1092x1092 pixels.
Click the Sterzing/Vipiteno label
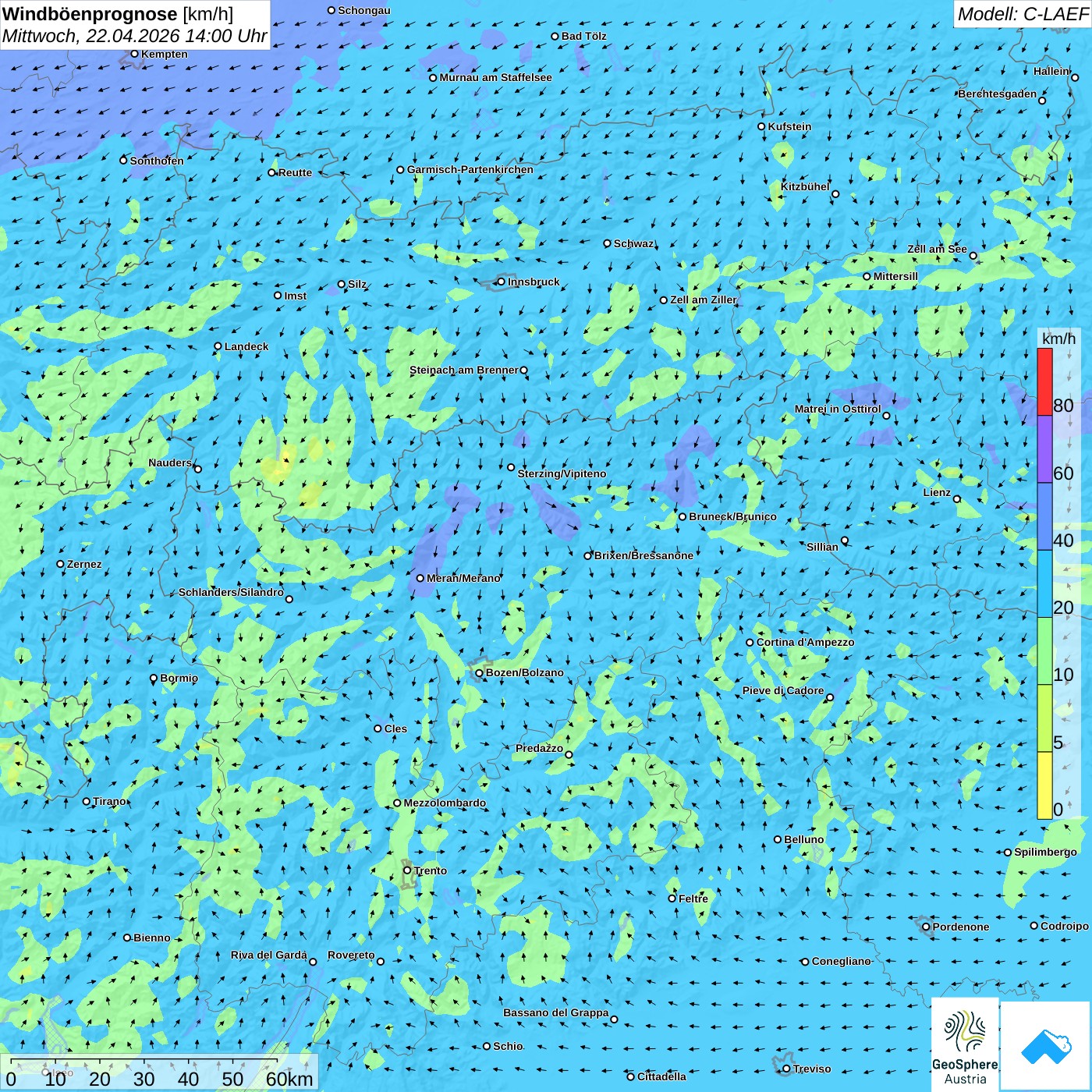coord(562,473)
